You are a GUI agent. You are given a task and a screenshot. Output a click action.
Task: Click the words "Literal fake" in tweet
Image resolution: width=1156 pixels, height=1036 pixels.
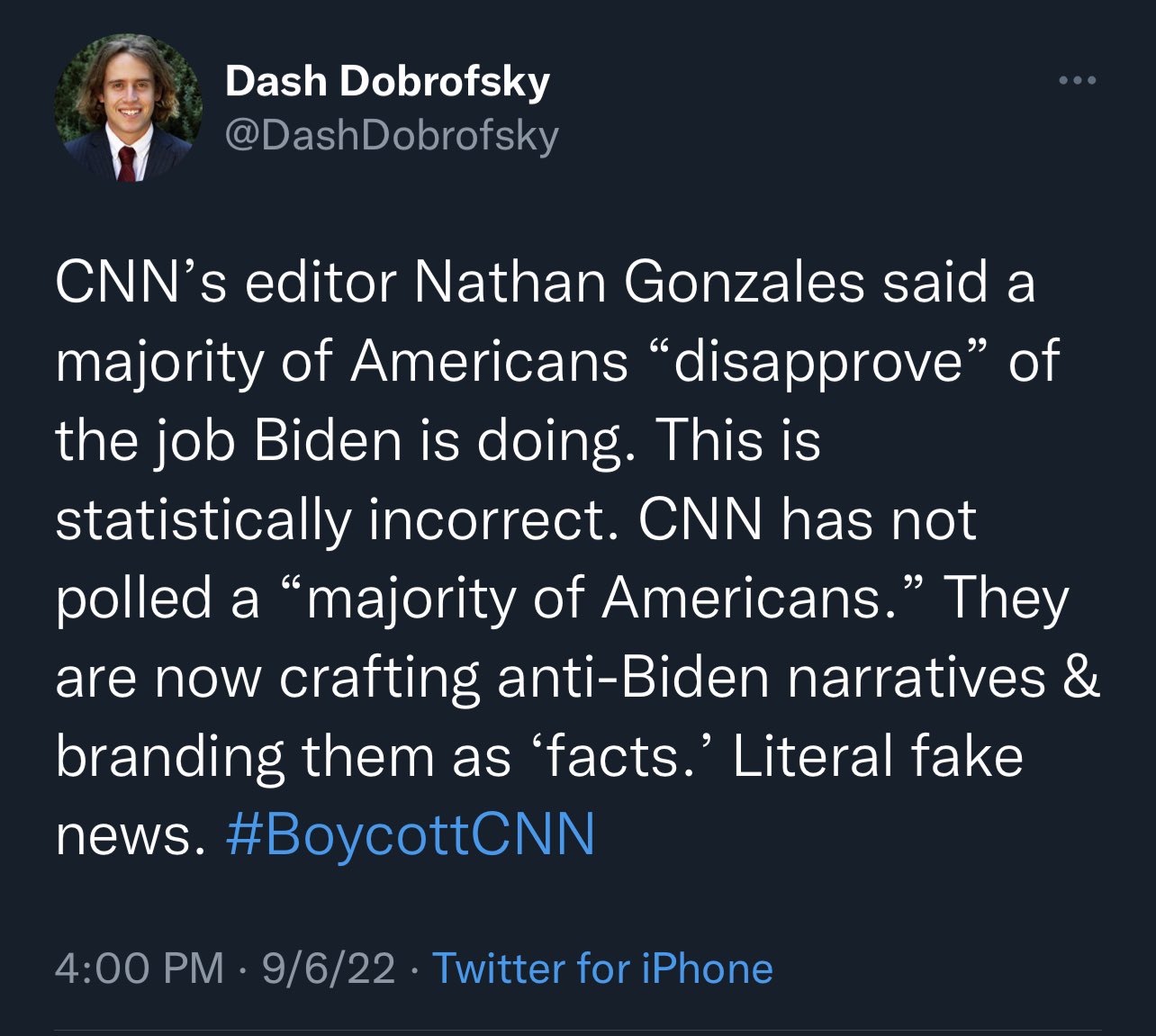point(878,756)
